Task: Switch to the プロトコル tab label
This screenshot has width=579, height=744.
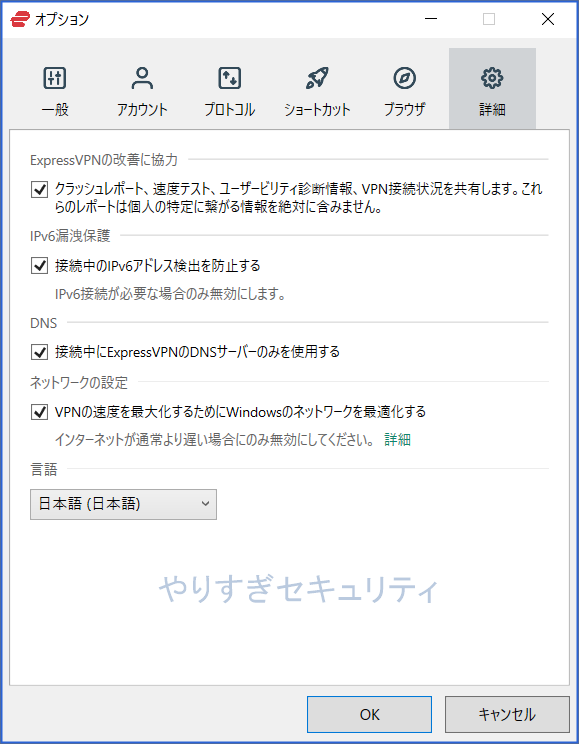Action: [230, 110]
